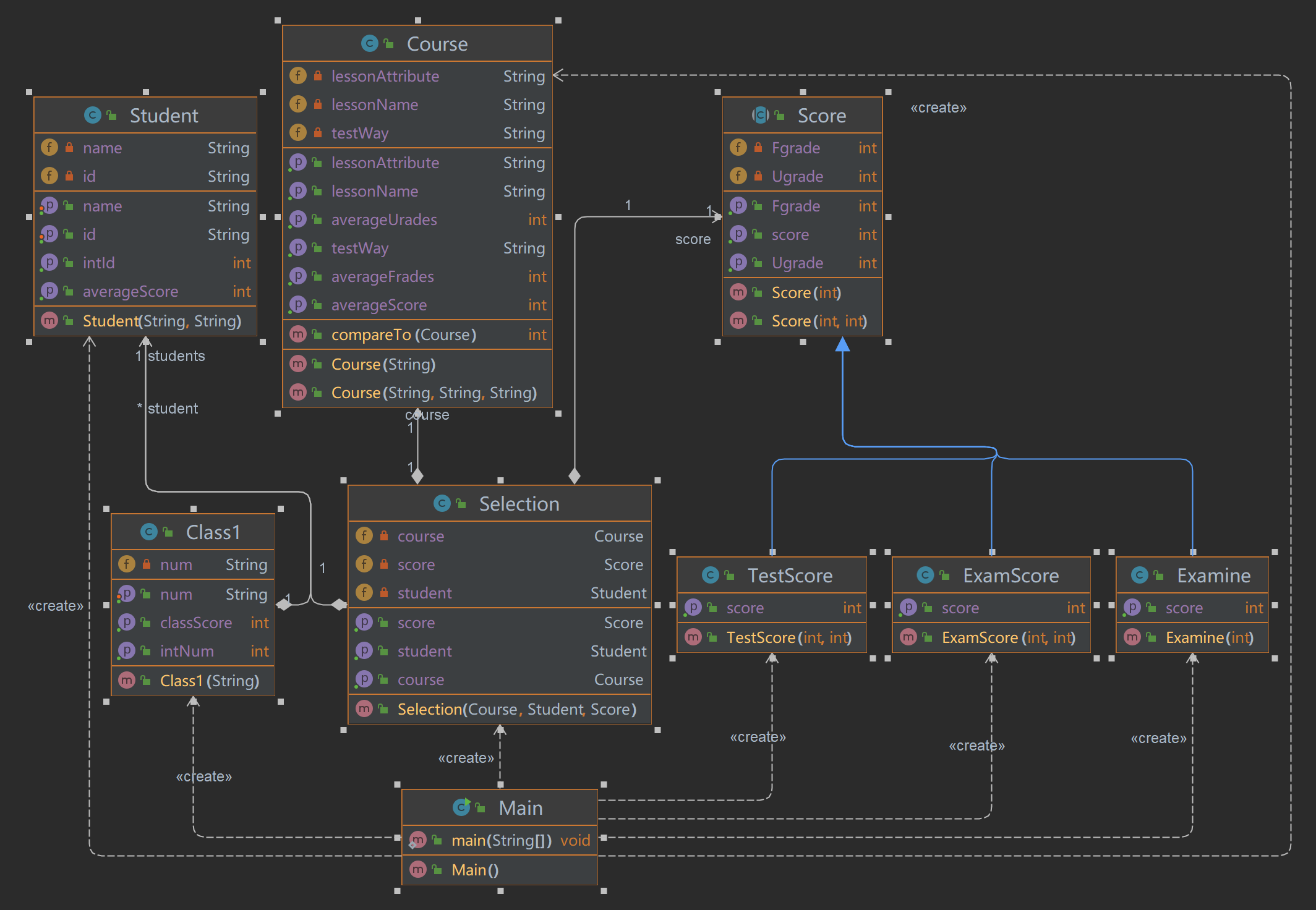The width and height of the screenshot is (1316, 910).
Task: Select the TestScore class title
Action: tap(789, 576)
